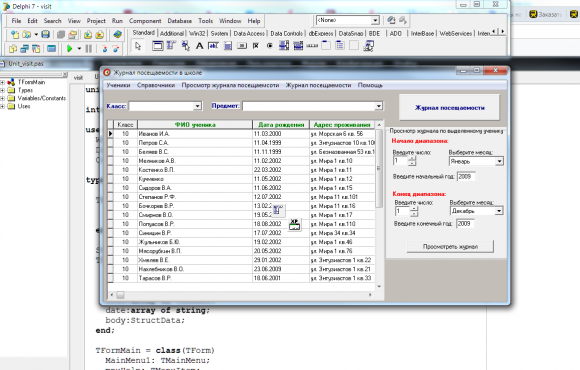Select the CheckBox component icon

(x=256, y=46)
